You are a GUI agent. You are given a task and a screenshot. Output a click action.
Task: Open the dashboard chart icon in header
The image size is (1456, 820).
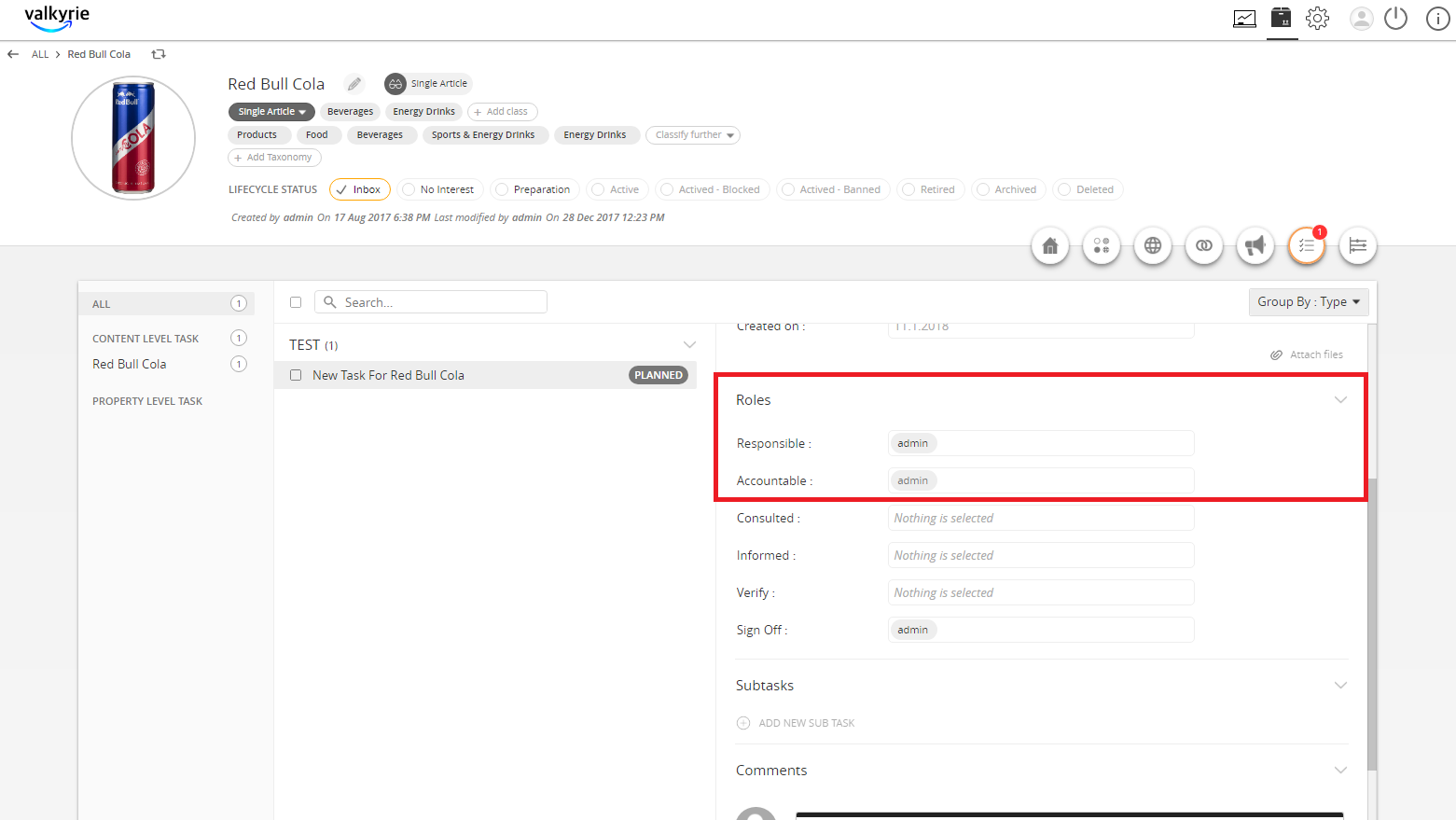[x=1244, y=19]
